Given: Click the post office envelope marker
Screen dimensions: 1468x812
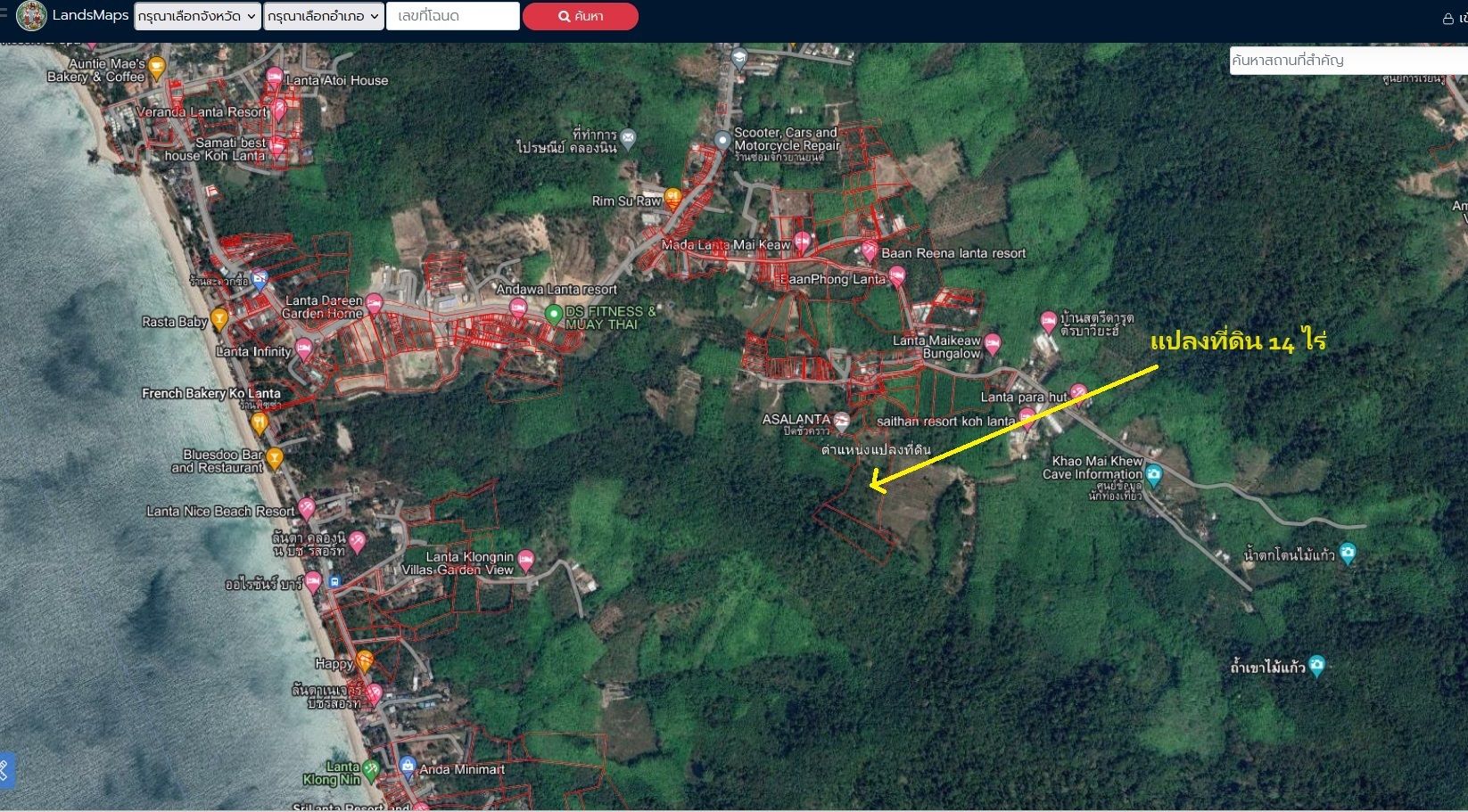Looking at the screenshot, I should (x=629, y=138).
